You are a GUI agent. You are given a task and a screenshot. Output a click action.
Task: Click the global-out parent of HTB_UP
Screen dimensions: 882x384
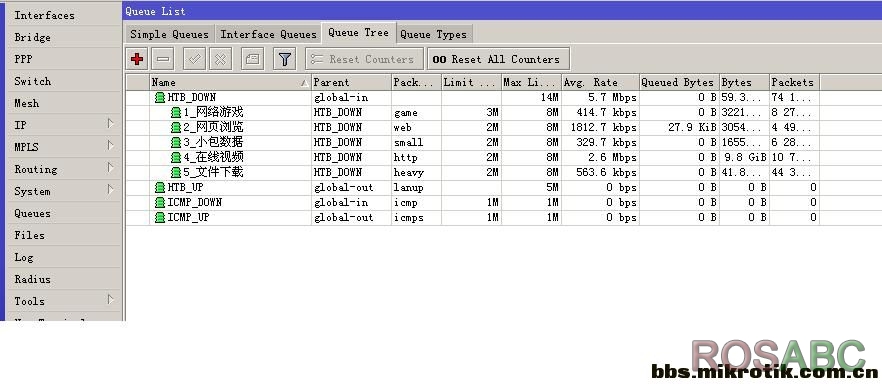coord(351,187)
